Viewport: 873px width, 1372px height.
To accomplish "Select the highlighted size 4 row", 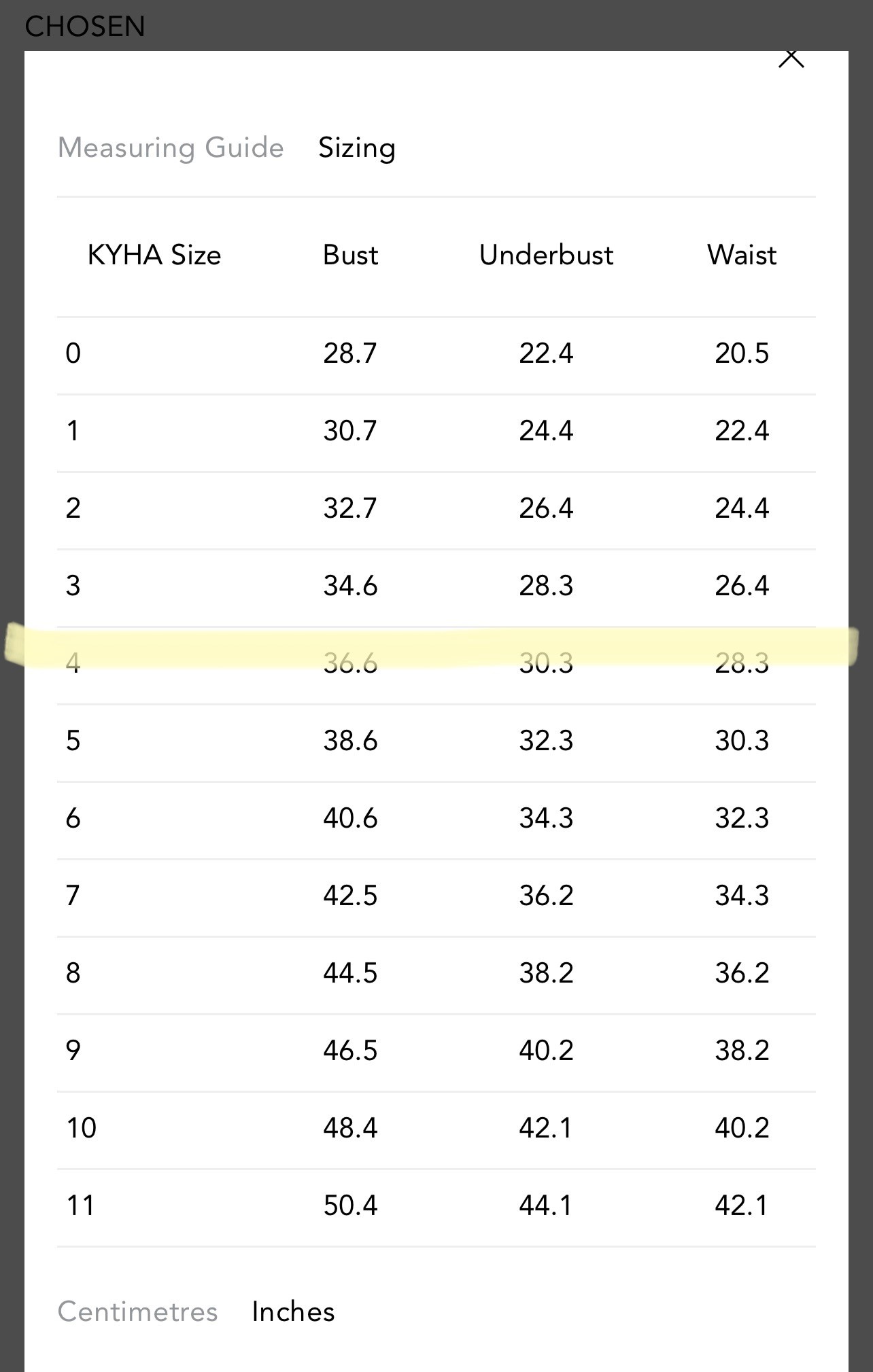I will click(437, 663).
